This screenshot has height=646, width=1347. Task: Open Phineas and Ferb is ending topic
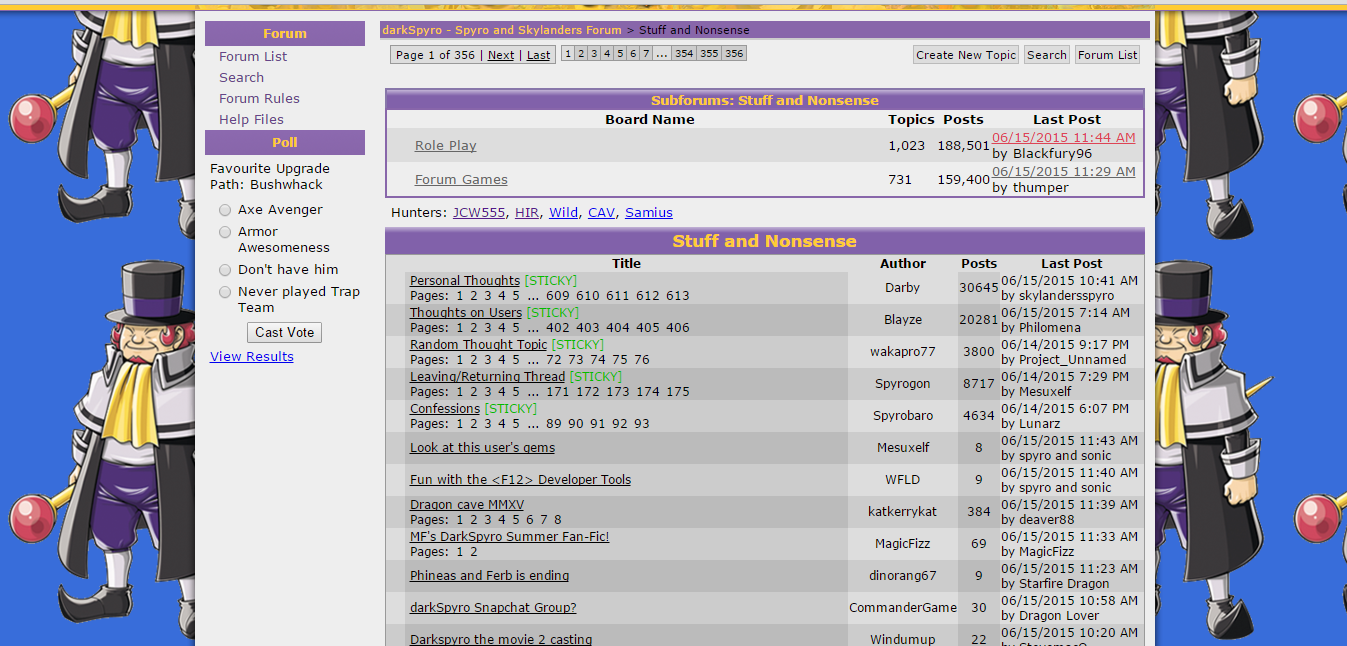click(489, 576)
